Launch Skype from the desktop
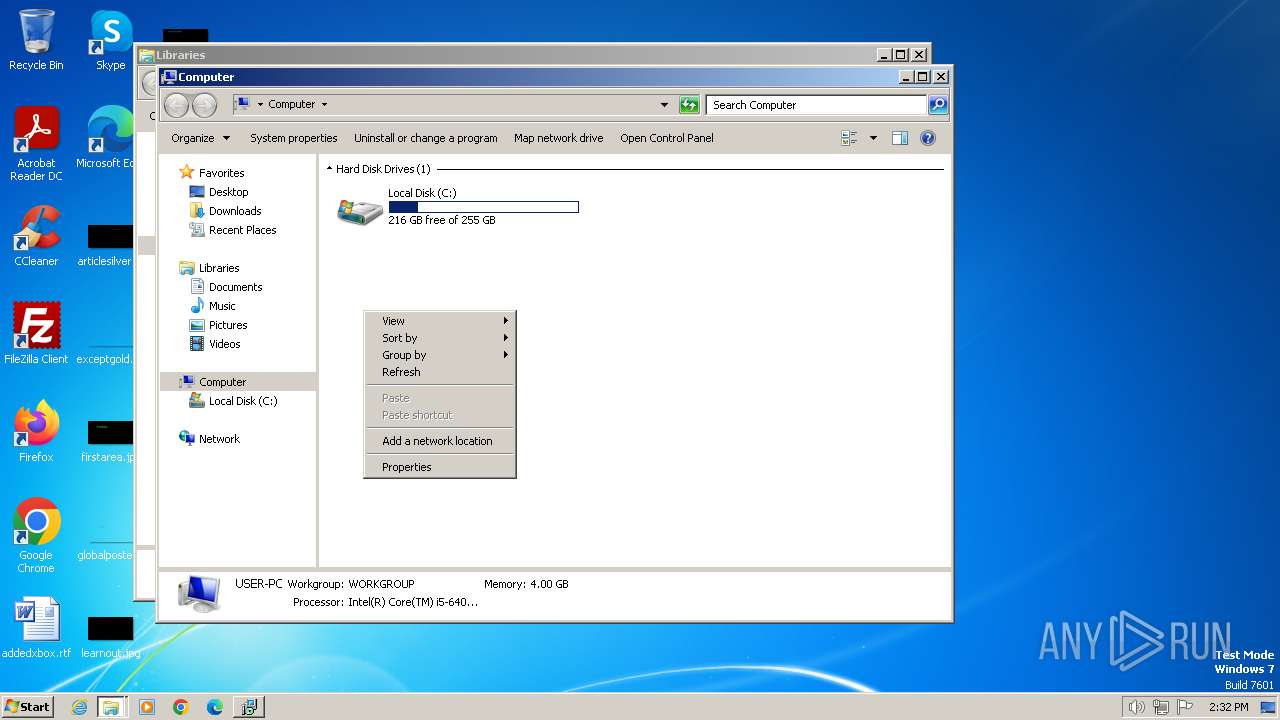The width and height of the screenshot is (1280, 720). click(110, 40)
